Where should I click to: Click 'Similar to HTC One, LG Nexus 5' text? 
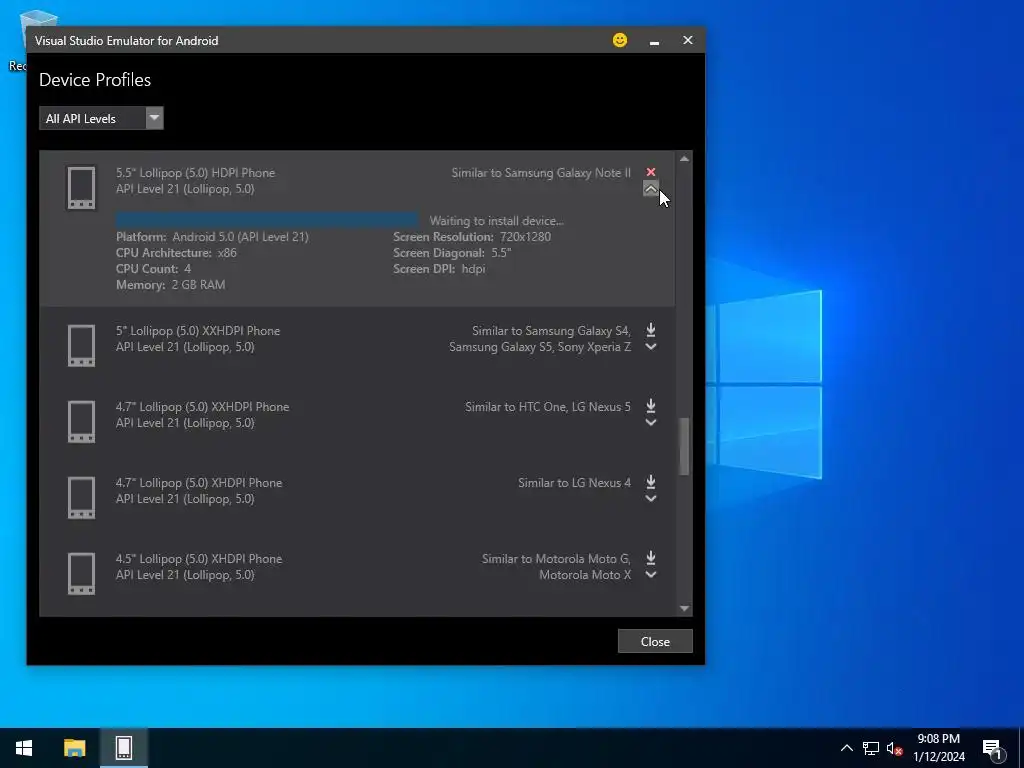548,406
